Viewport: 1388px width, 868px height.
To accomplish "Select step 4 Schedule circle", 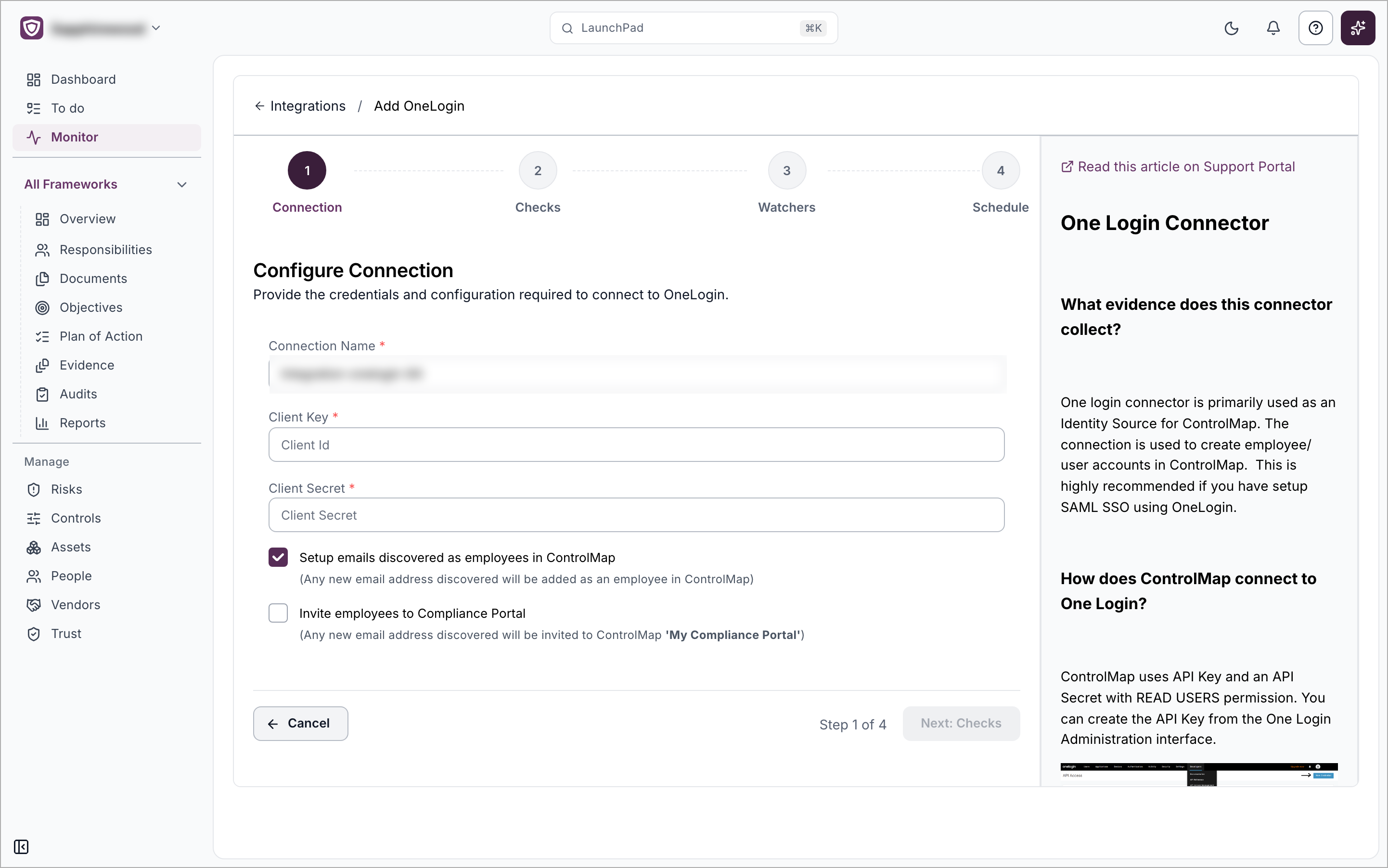I will point(1001,170).
